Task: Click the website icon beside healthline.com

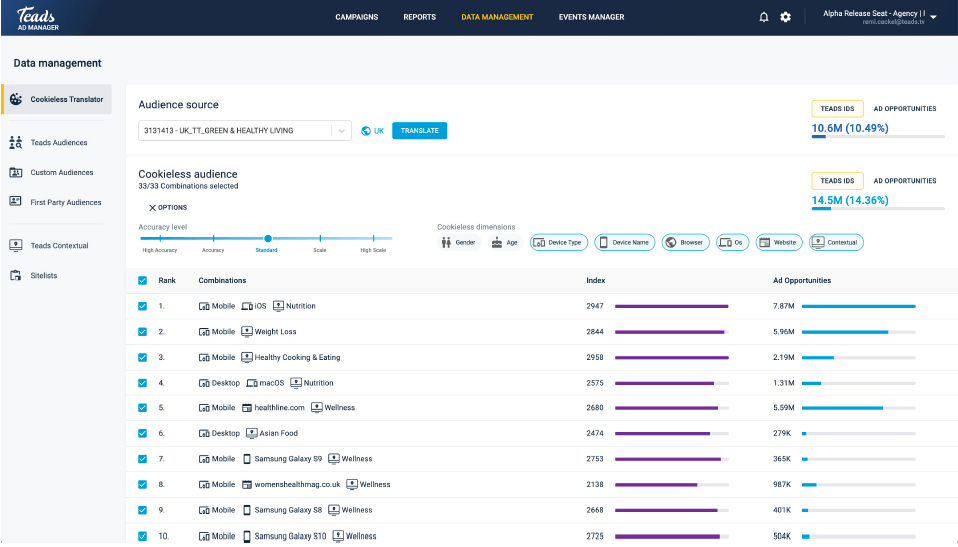Action: point(247,408)
